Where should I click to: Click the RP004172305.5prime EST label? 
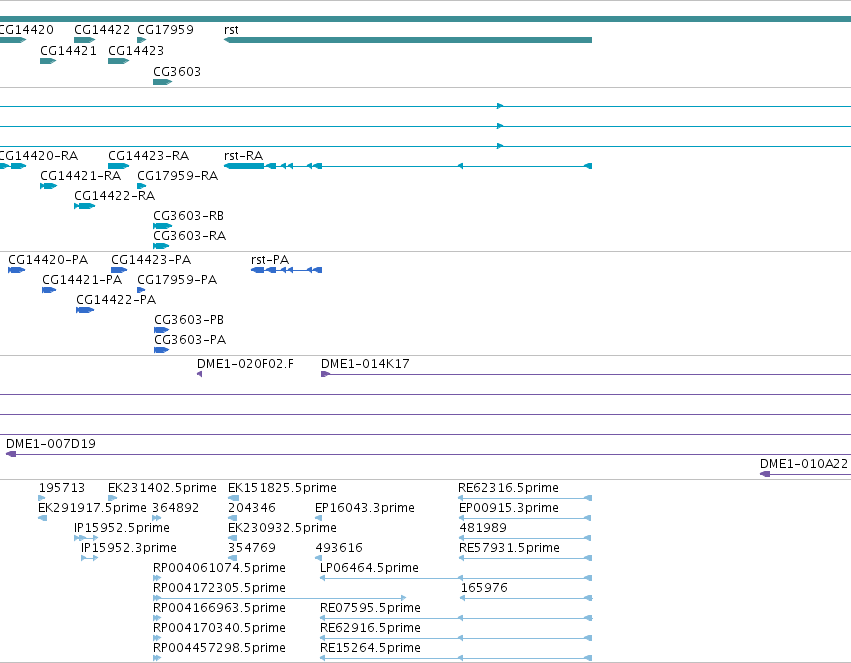219,589
